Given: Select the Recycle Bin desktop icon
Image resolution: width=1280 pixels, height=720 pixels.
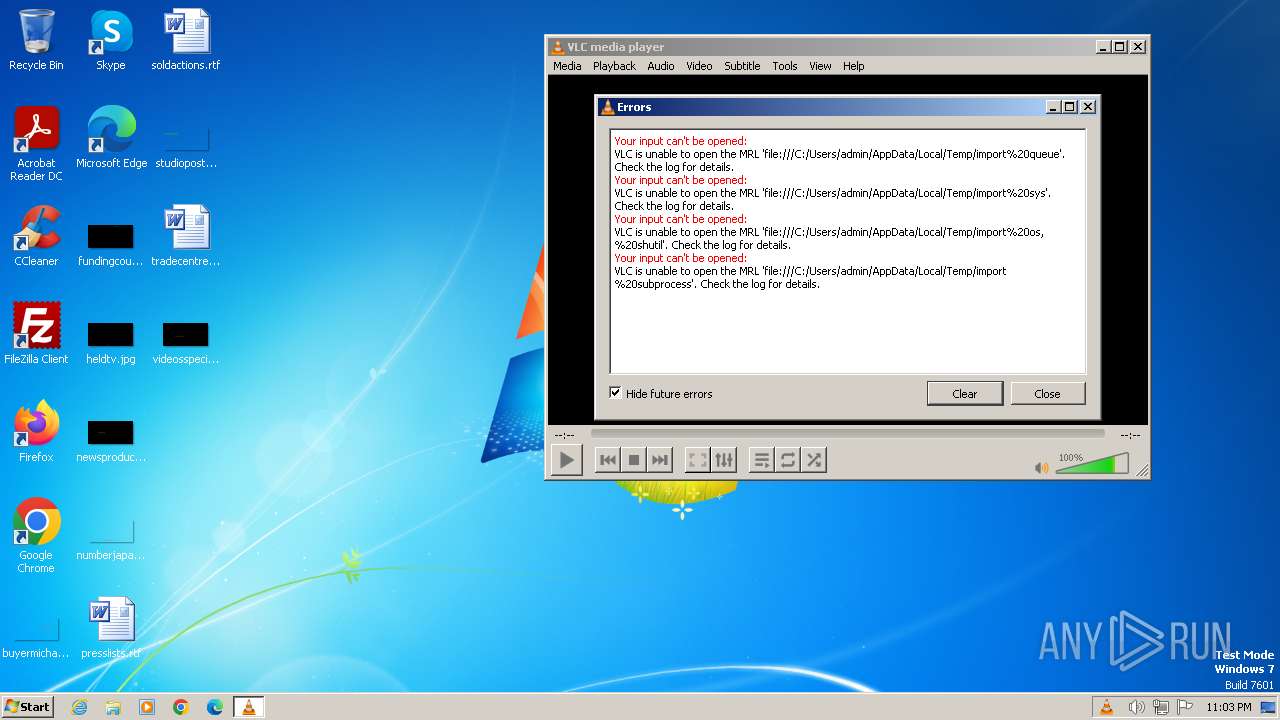Looking at the screenshot, I should (36, 40).
